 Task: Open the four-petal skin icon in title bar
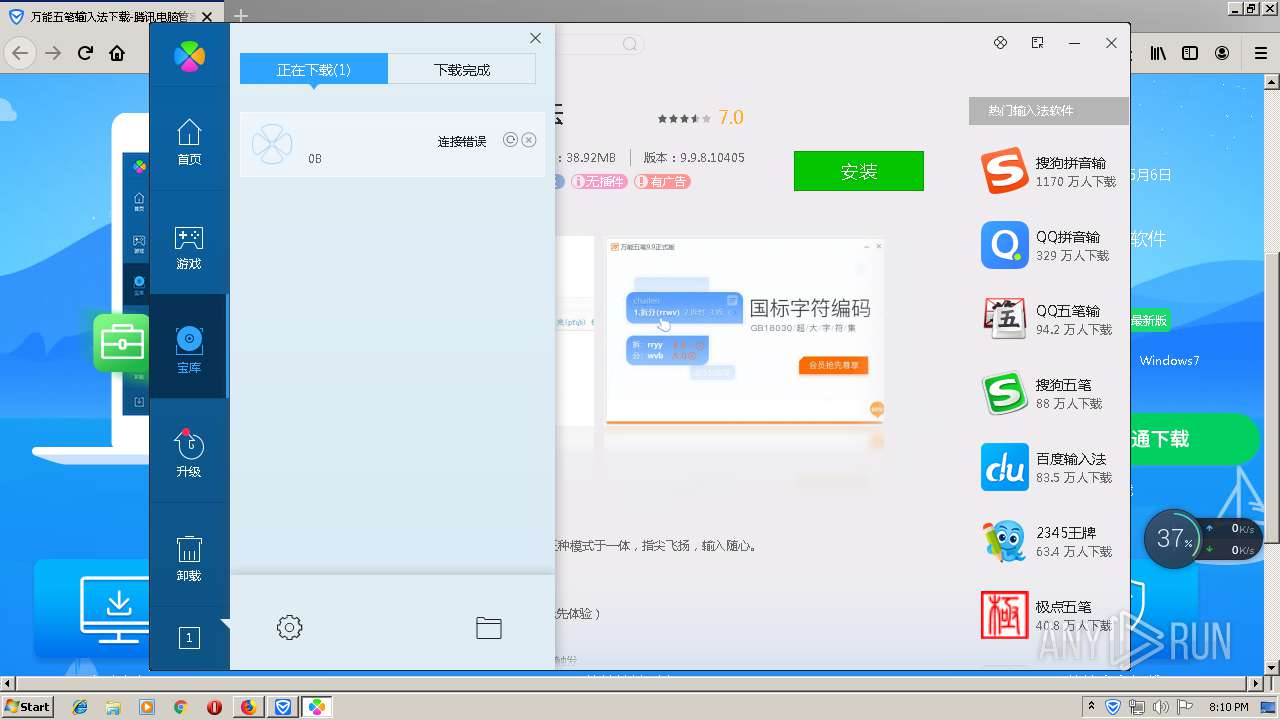[1000, 43]
